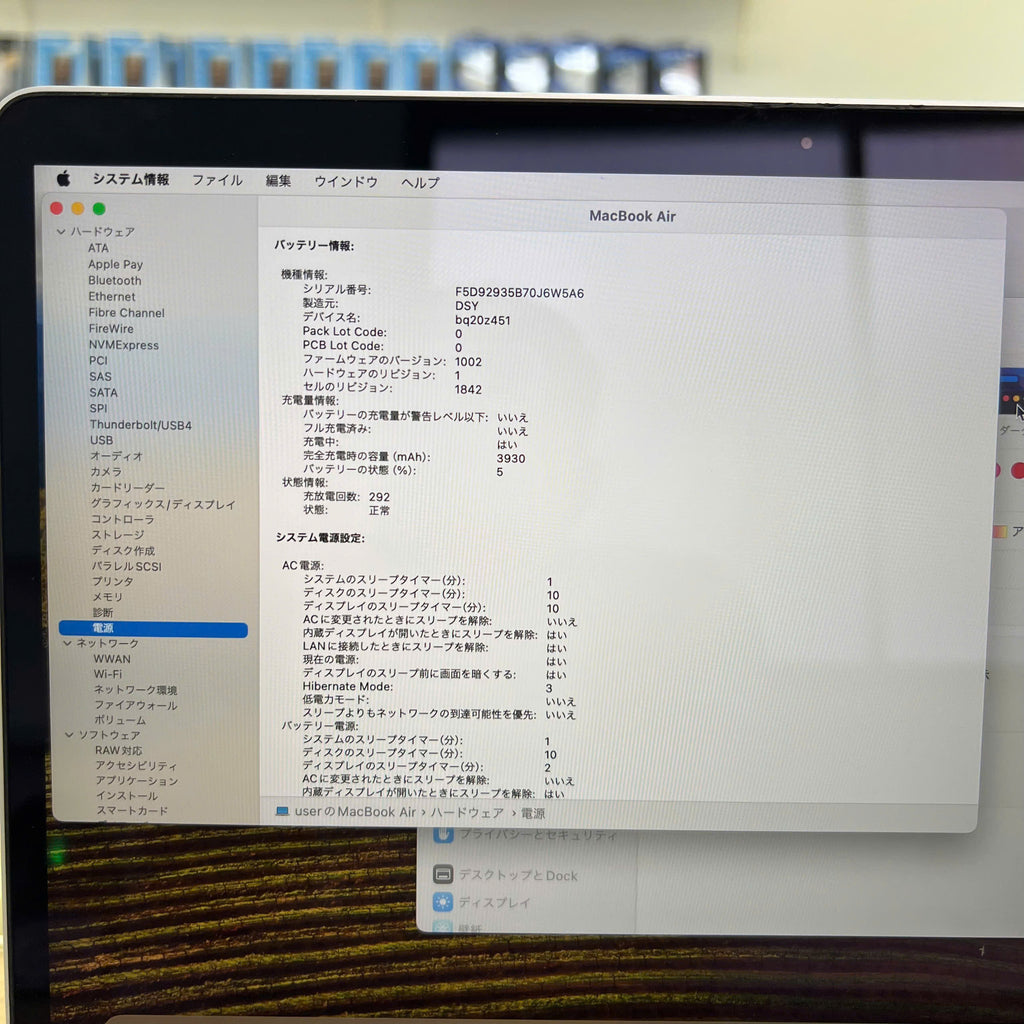
Task: Collapse the ソフトウェア section
Action: pos(69,735)
